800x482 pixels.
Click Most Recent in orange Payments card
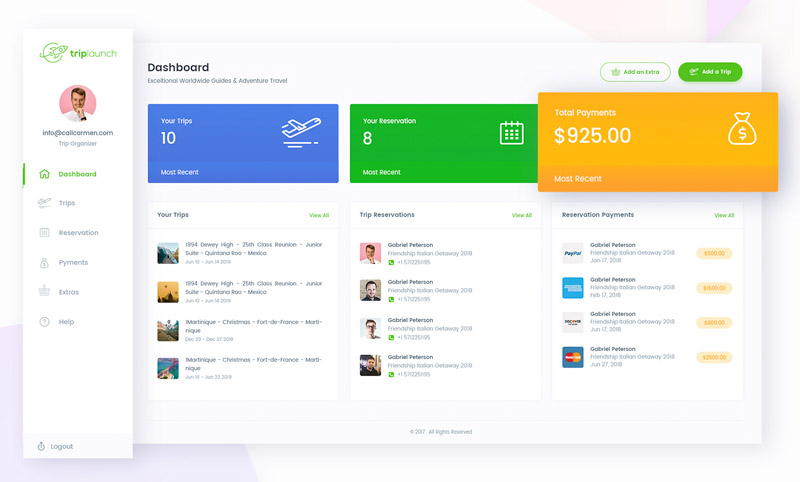click(578, 179)
